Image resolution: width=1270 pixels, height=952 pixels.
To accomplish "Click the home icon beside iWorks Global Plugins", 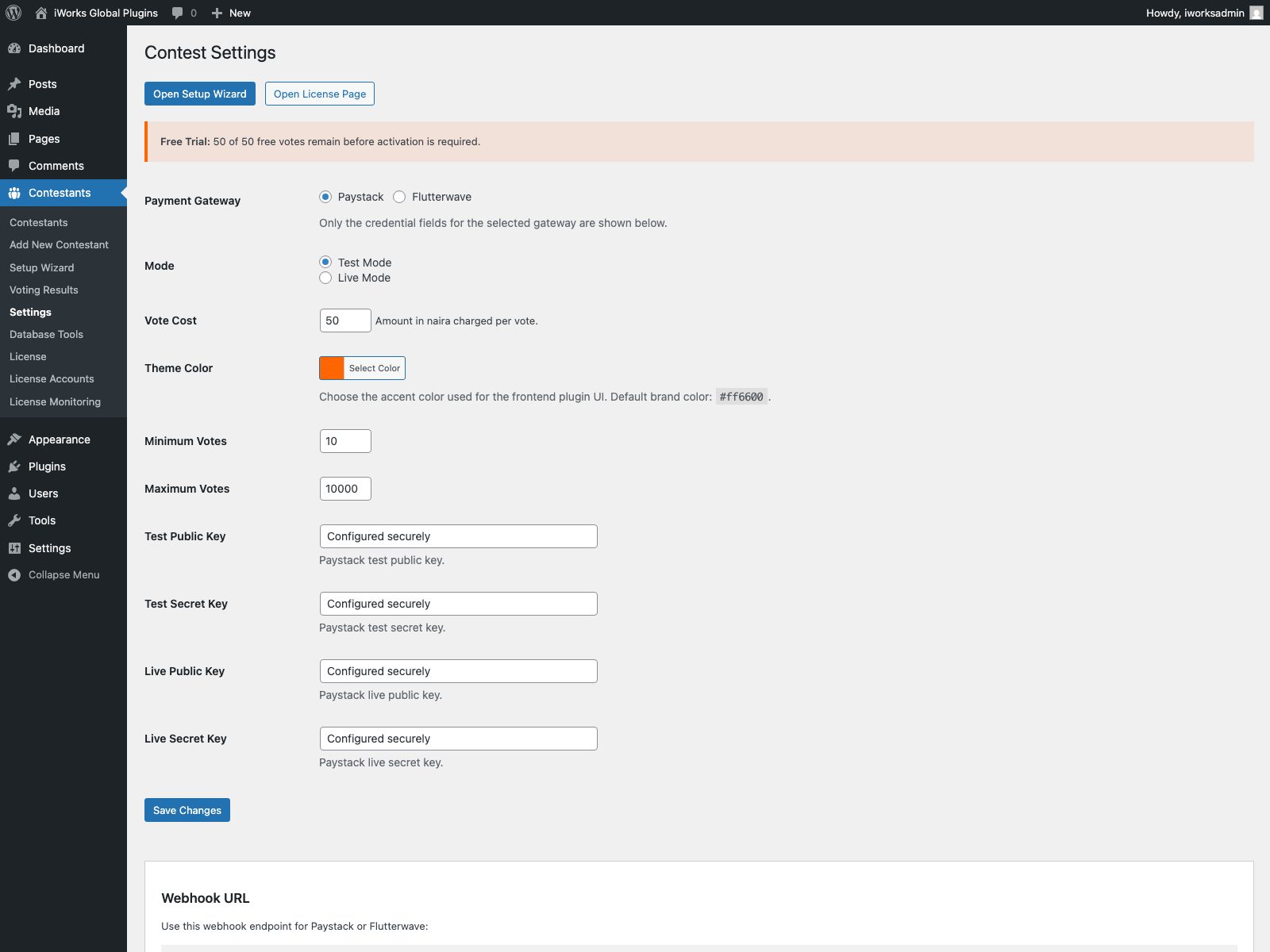I will pos(41,13).
